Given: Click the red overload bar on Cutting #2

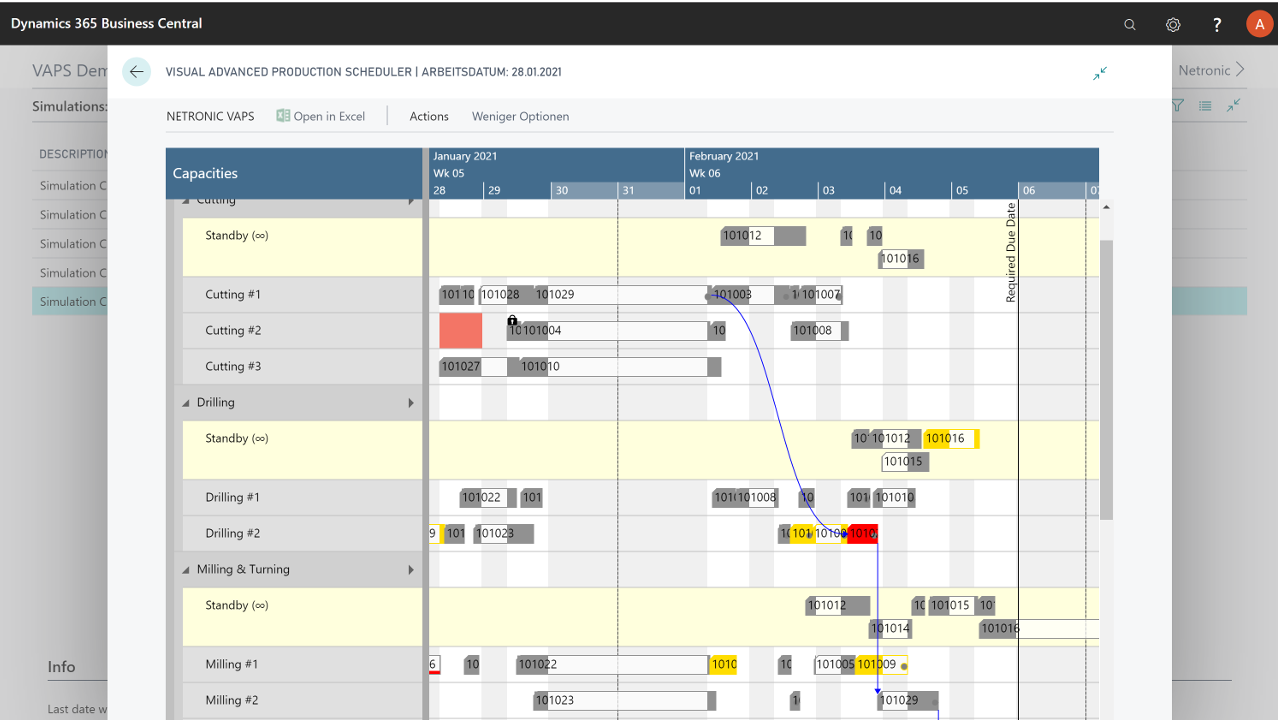Looking at the screenshot, I should coord(460,330).
